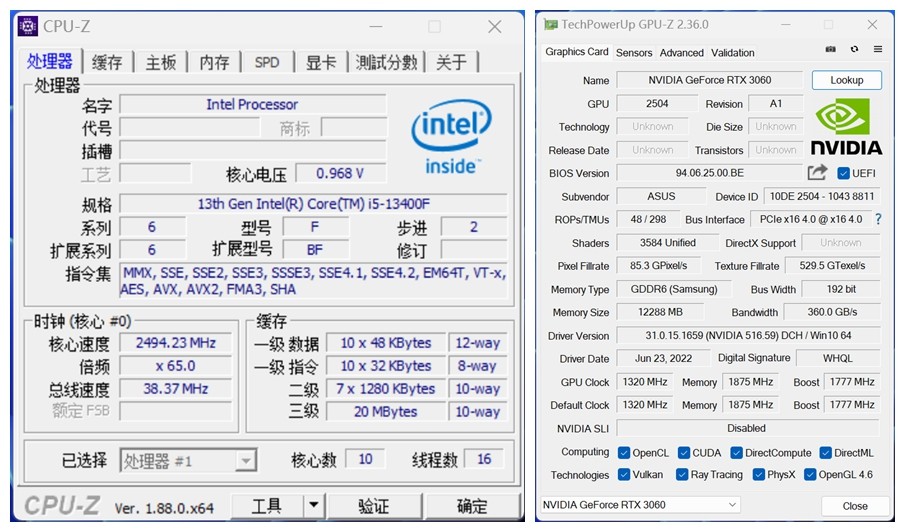
Task: Click the GPU-Z screenshot camera icon
Action: point(830,49)
